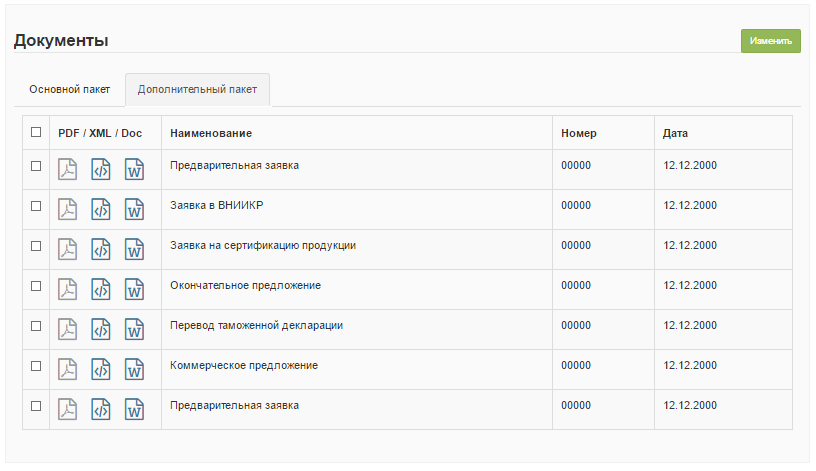The height and width of the screenshot is (471, 816).
Task: Select the Коммерческое предложение row checkbox
Action: point(36,366)
